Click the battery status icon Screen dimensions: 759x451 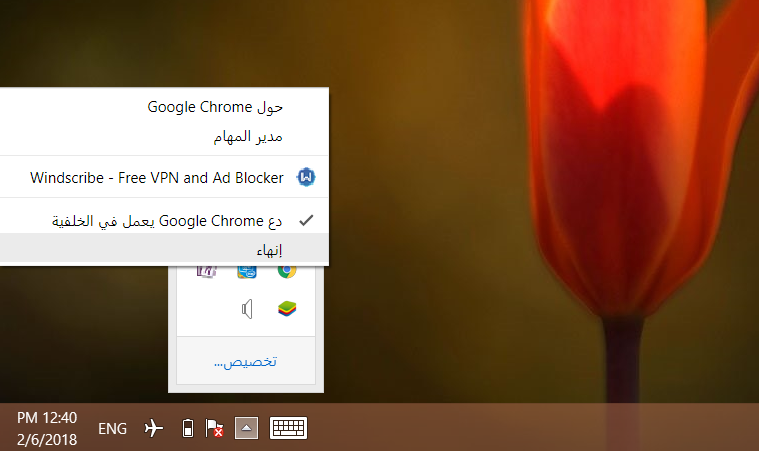[187, 429]
